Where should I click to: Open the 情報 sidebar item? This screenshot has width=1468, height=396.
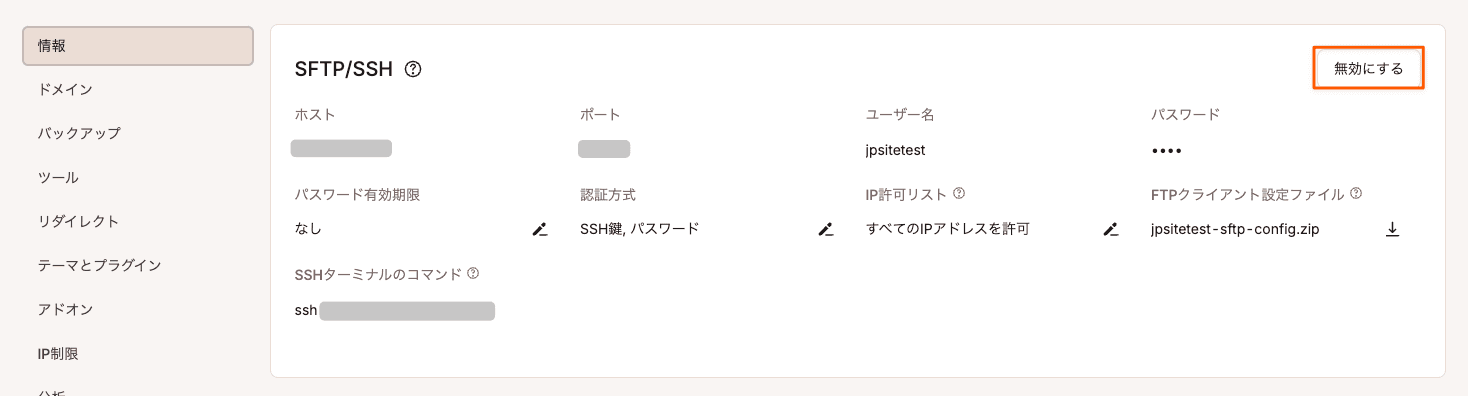[138, 46]
